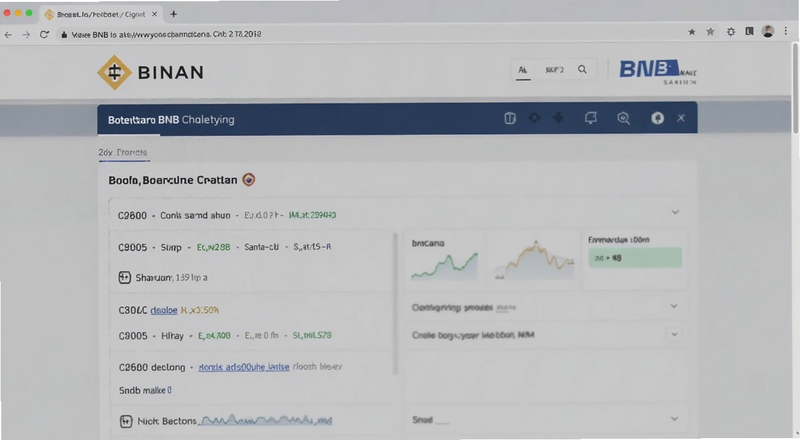The height and width of the screenshot is (440, 800).
Task: Select the SOF2 tab near the search icon
Action: [555, 70]
